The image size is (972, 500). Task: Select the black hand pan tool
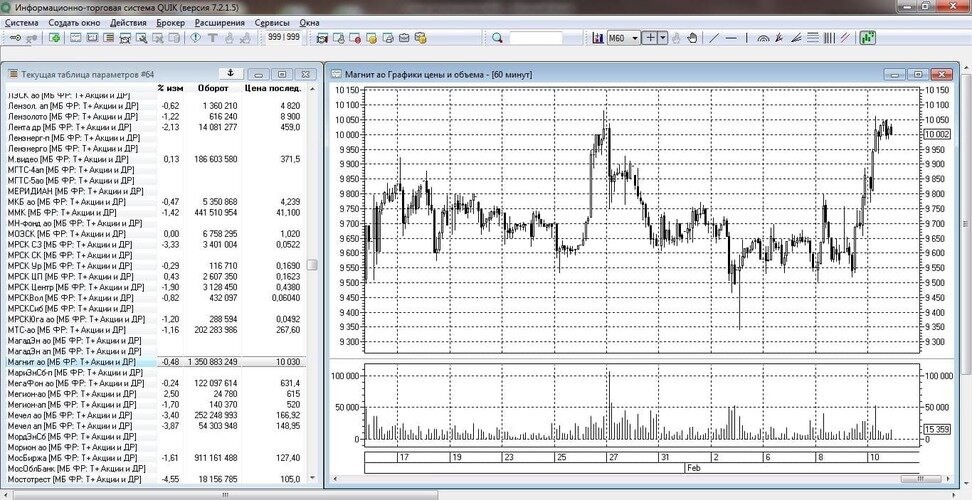pyautogui.click(x=692, y=38)
